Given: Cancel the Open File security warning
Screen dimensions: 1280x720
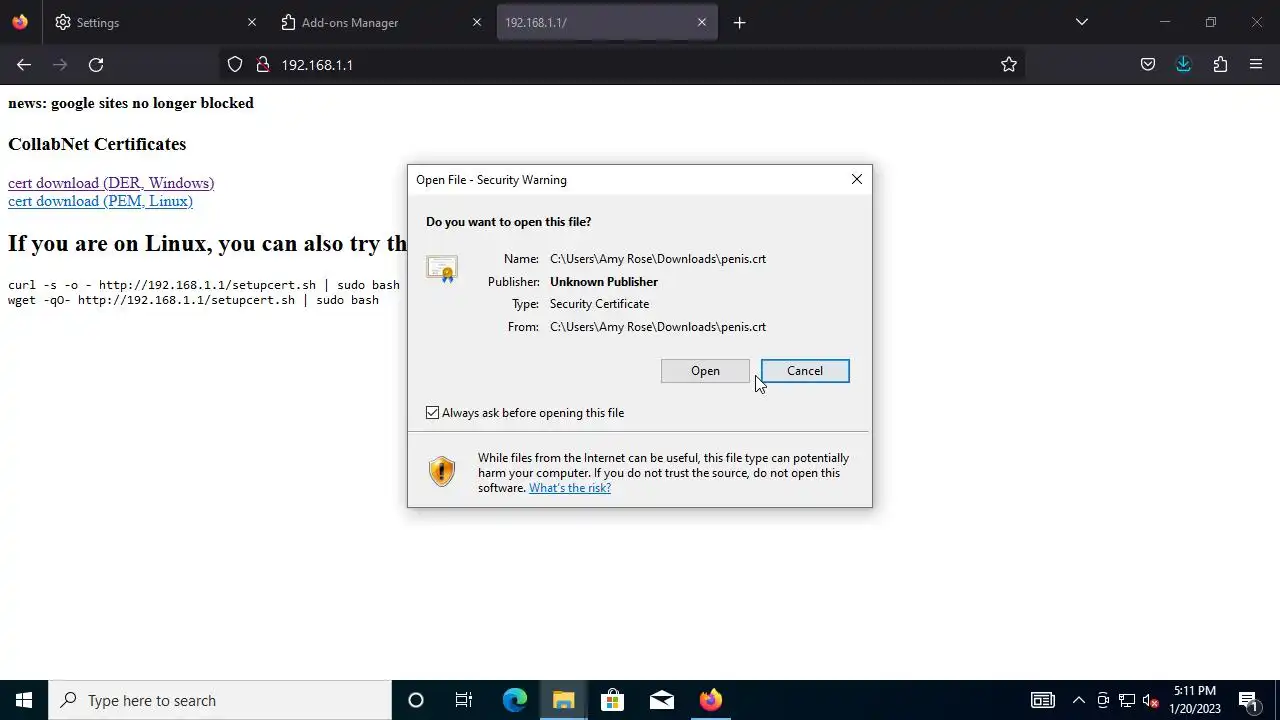Looking at the screenshot, I should (805, 371).
